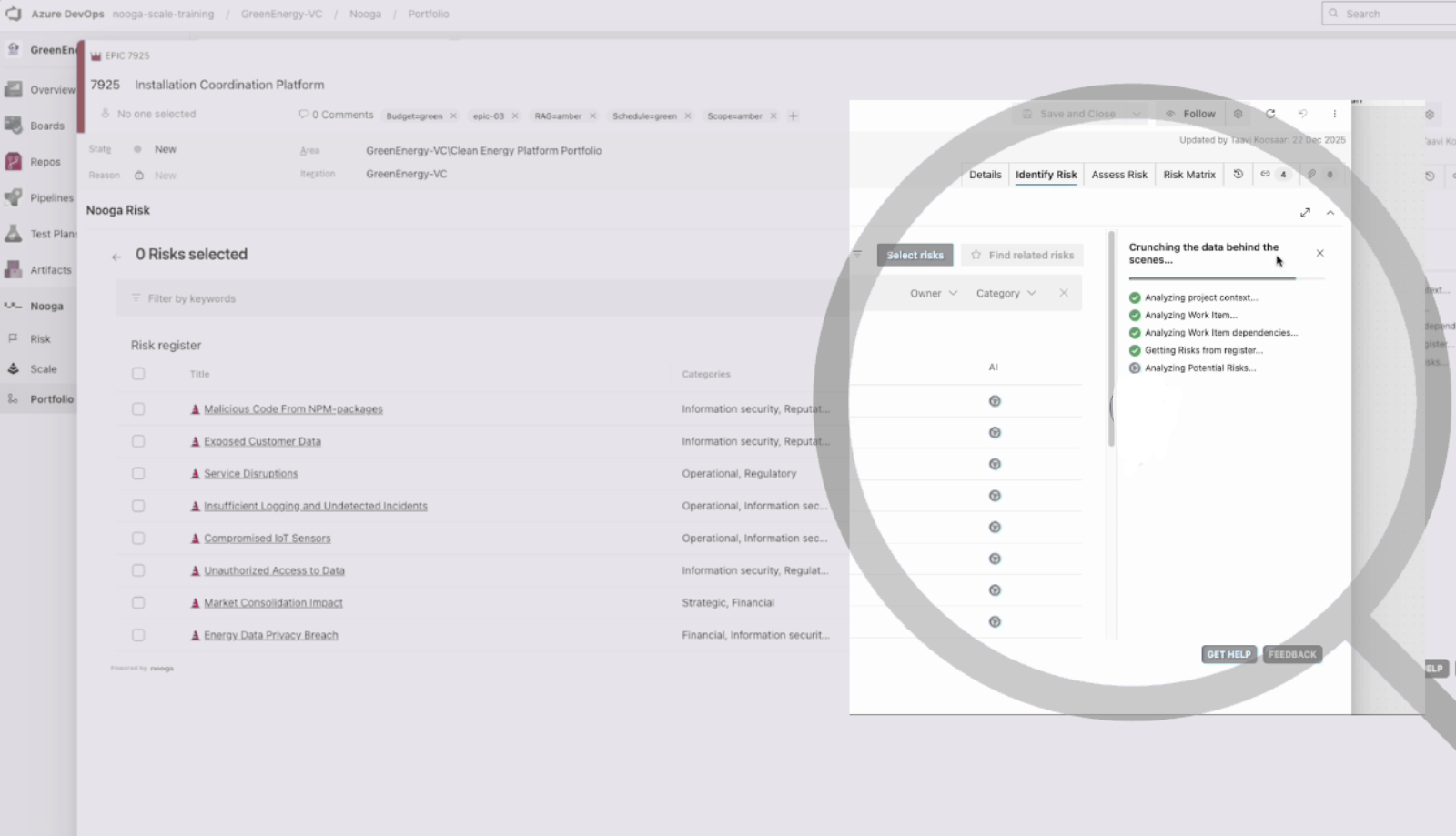Open Overview from the sidebar icon

[x=13, y=89]
